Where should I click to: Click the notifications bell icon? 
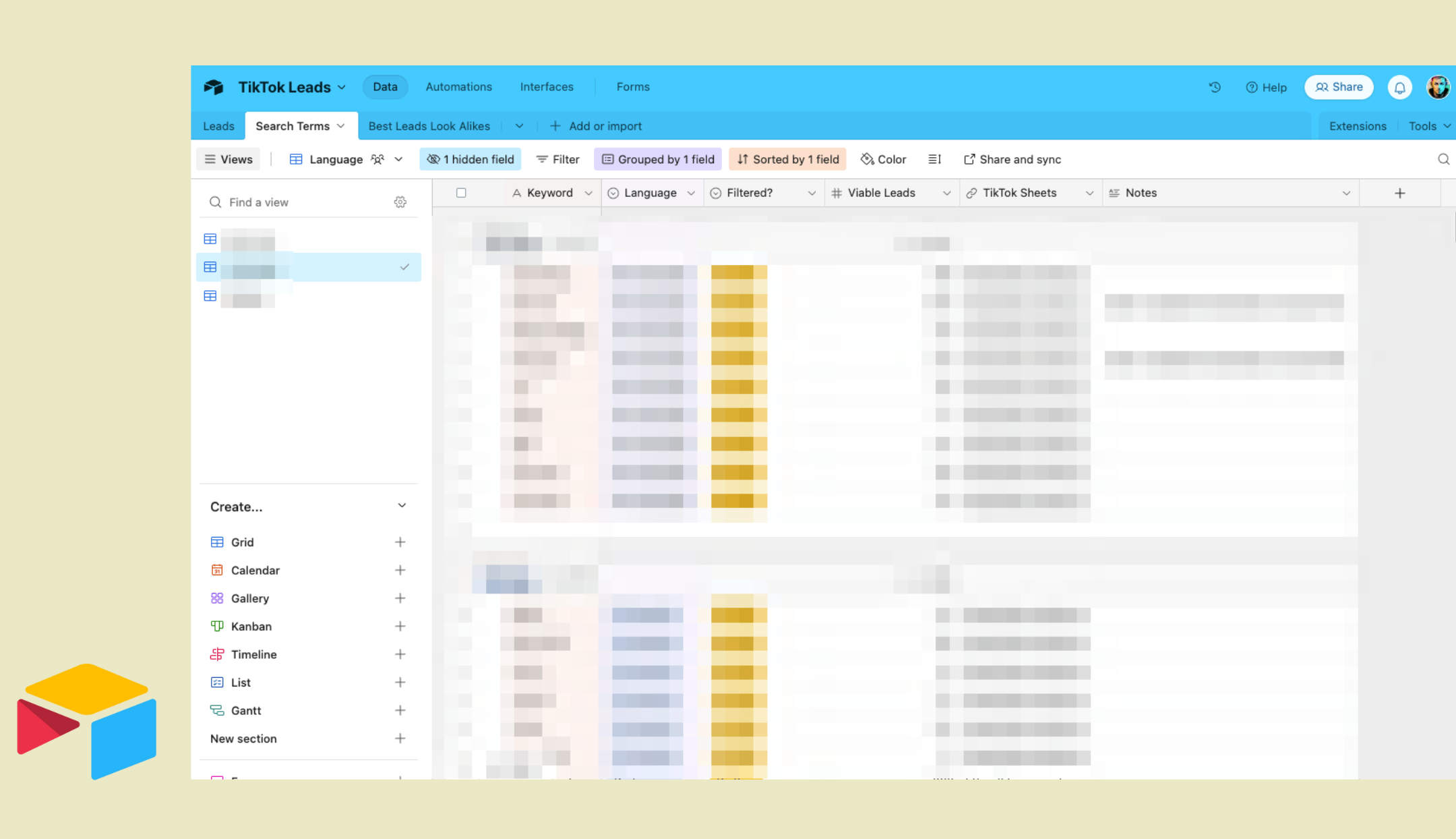click(1399, 88)
